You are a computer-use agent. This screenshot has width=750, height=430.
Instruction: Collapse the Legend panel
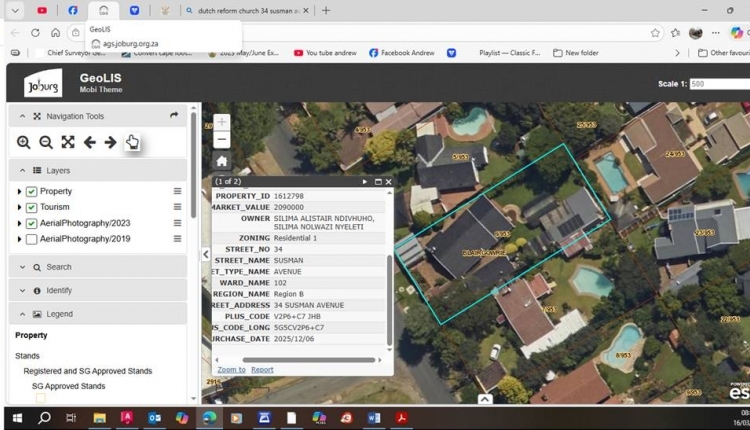pos(23,314)
